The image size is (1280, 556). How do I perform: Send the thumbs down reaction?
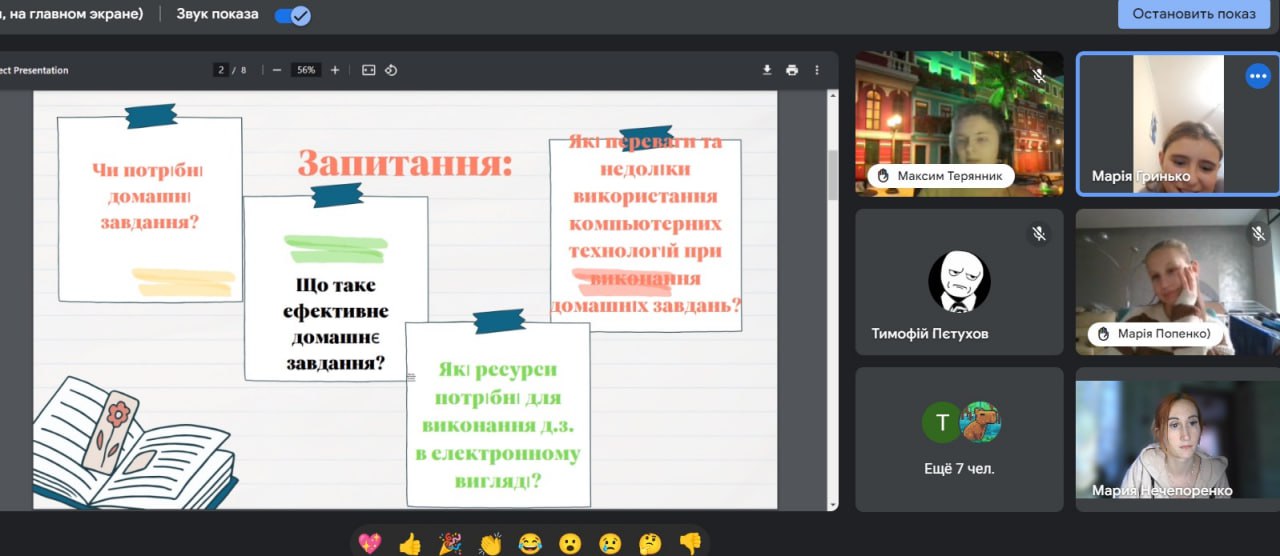[690, 543]
